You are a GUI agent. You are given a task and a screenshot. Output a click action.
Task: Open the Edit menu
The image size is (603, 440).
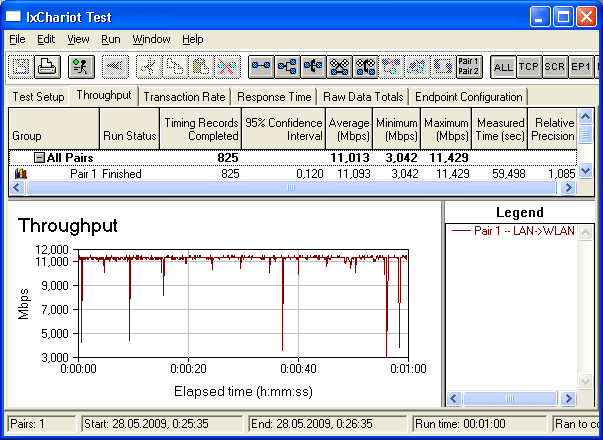point(46,39)
